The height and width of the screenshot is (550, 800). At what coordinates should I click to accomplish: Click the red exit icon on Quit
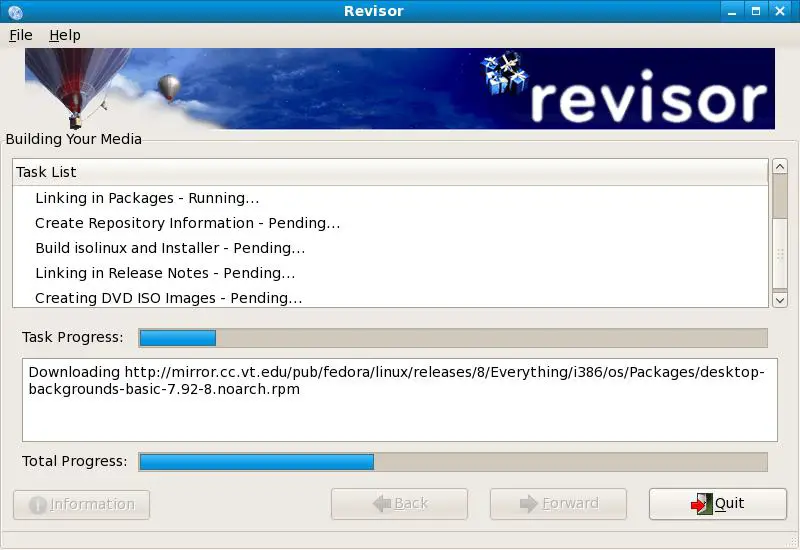pos(700,504)
